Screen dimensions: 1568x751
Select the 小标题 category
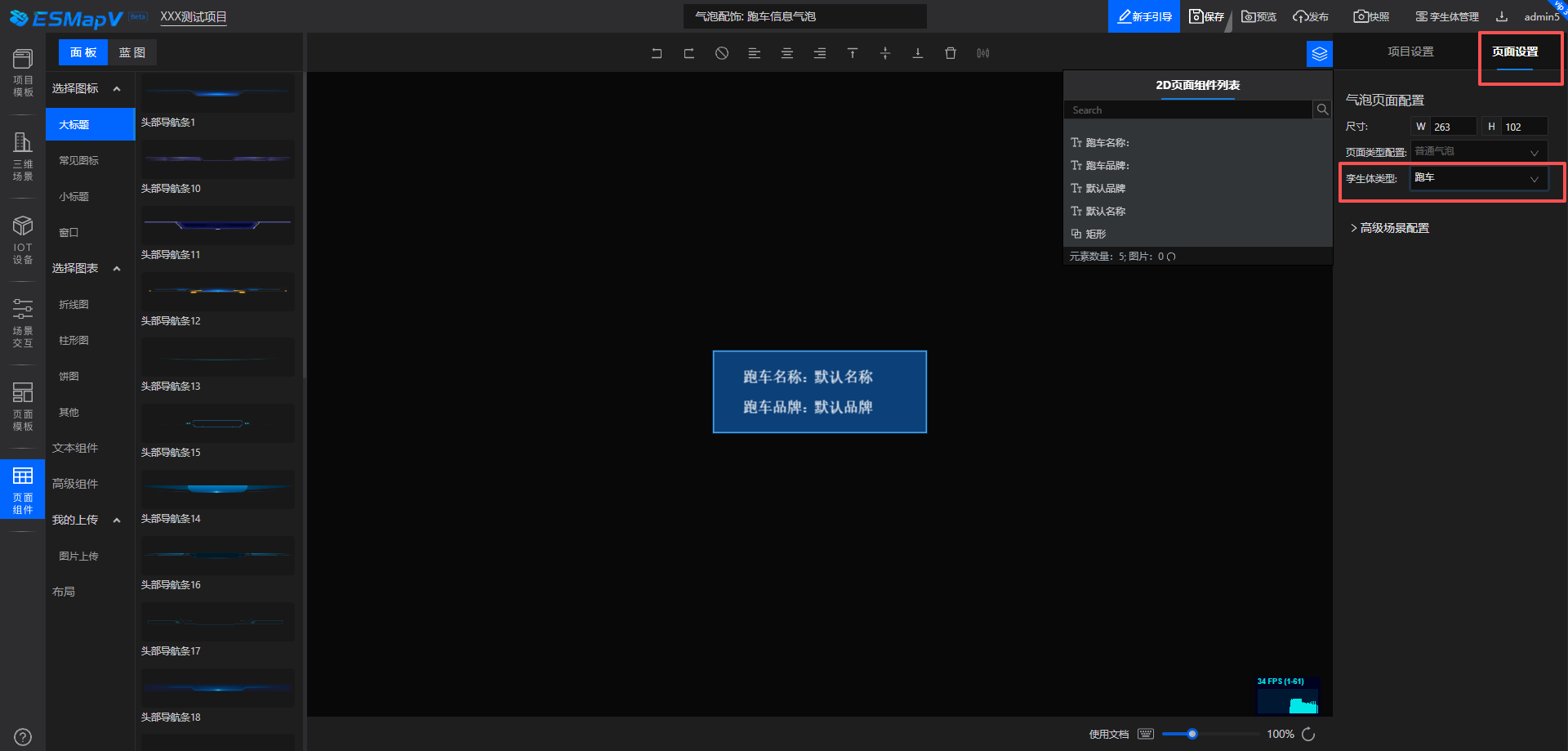(x=91, y=196)
